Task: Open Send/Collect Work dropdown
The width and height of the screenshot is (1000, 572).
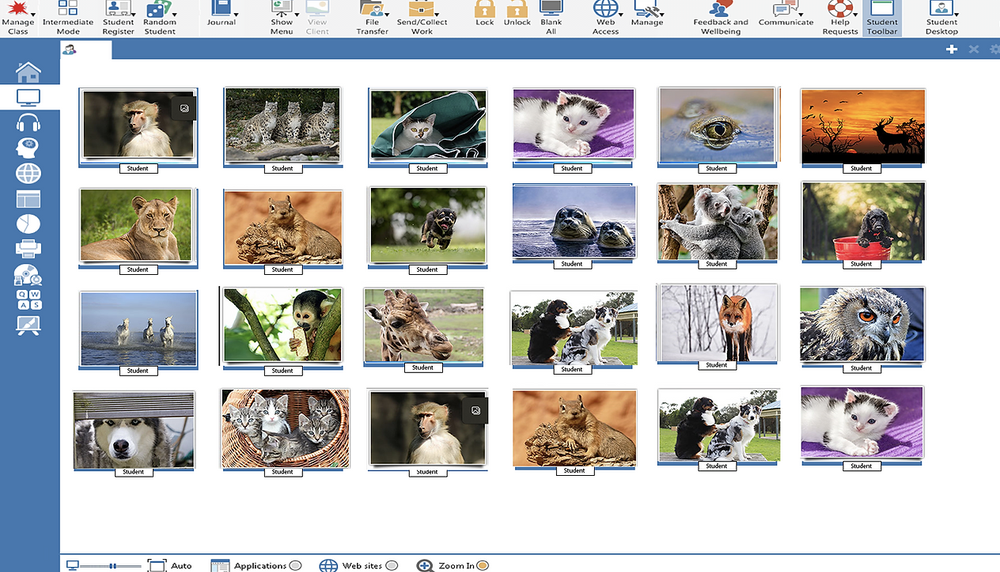Action: point(437,14)
